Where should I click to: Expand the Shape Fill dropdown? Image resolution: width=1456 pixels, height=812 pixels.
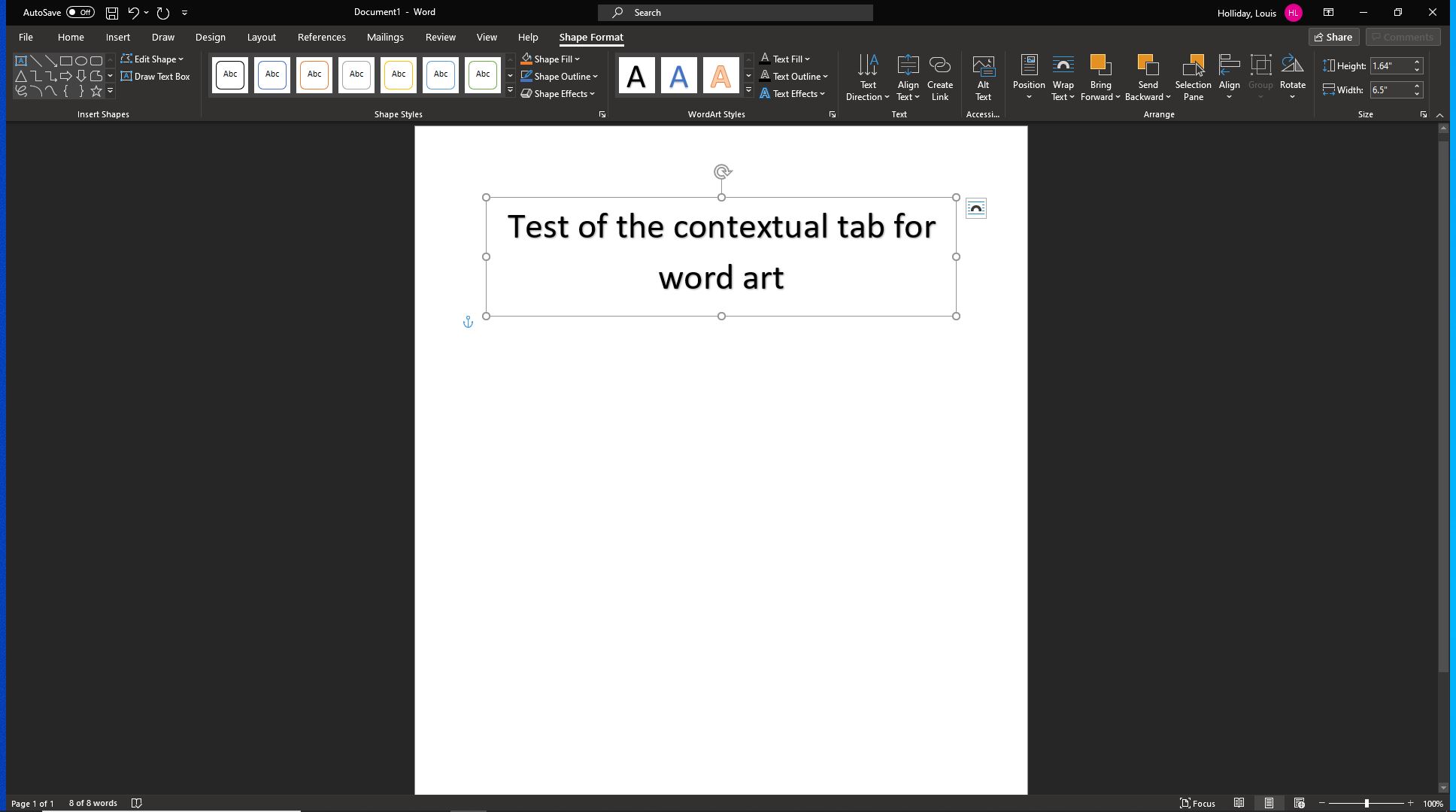tap(578, 59)
